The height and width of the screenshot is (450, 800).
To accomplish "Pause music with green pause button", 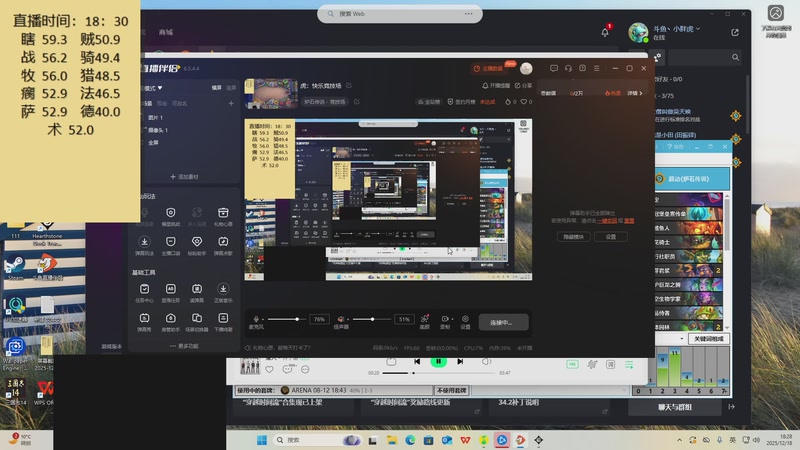I will tap(438, 361).
